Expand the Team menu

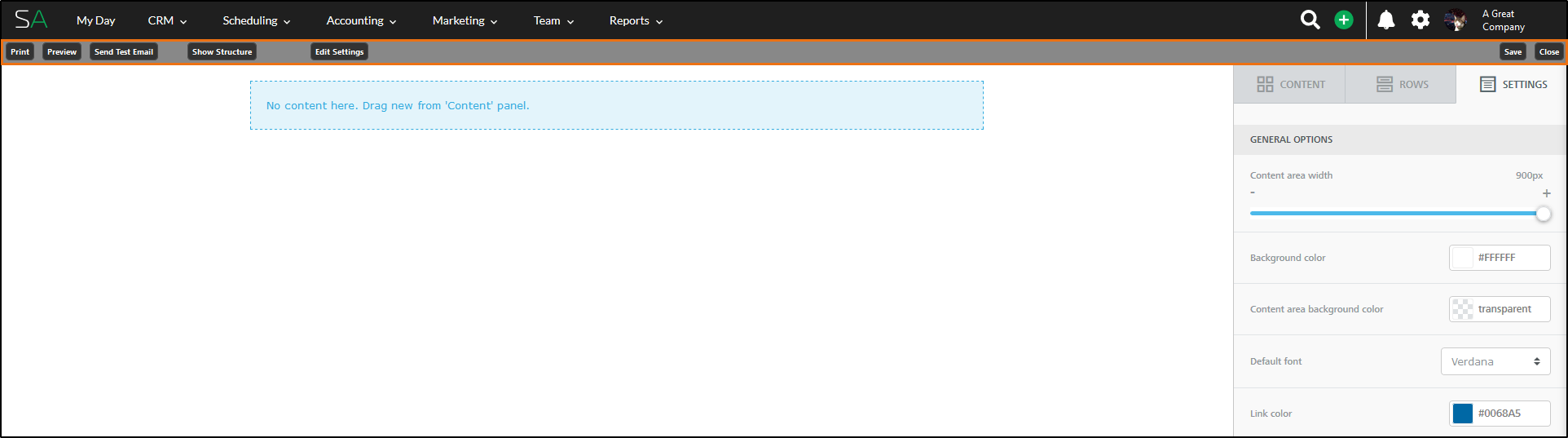[553, 20]
